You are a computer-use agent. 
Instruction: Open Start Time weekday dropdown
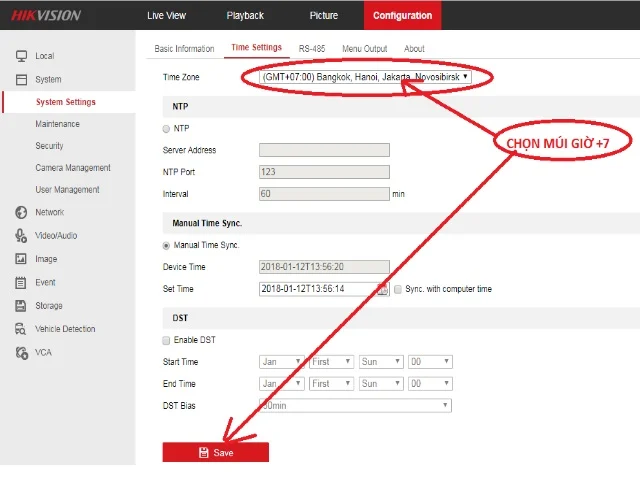coord(381,362)
